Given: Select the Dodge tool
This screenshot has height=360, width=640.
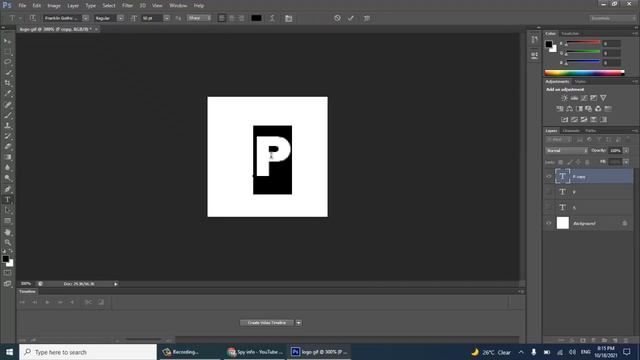Looking at the screenshot, I should (7, 178).
